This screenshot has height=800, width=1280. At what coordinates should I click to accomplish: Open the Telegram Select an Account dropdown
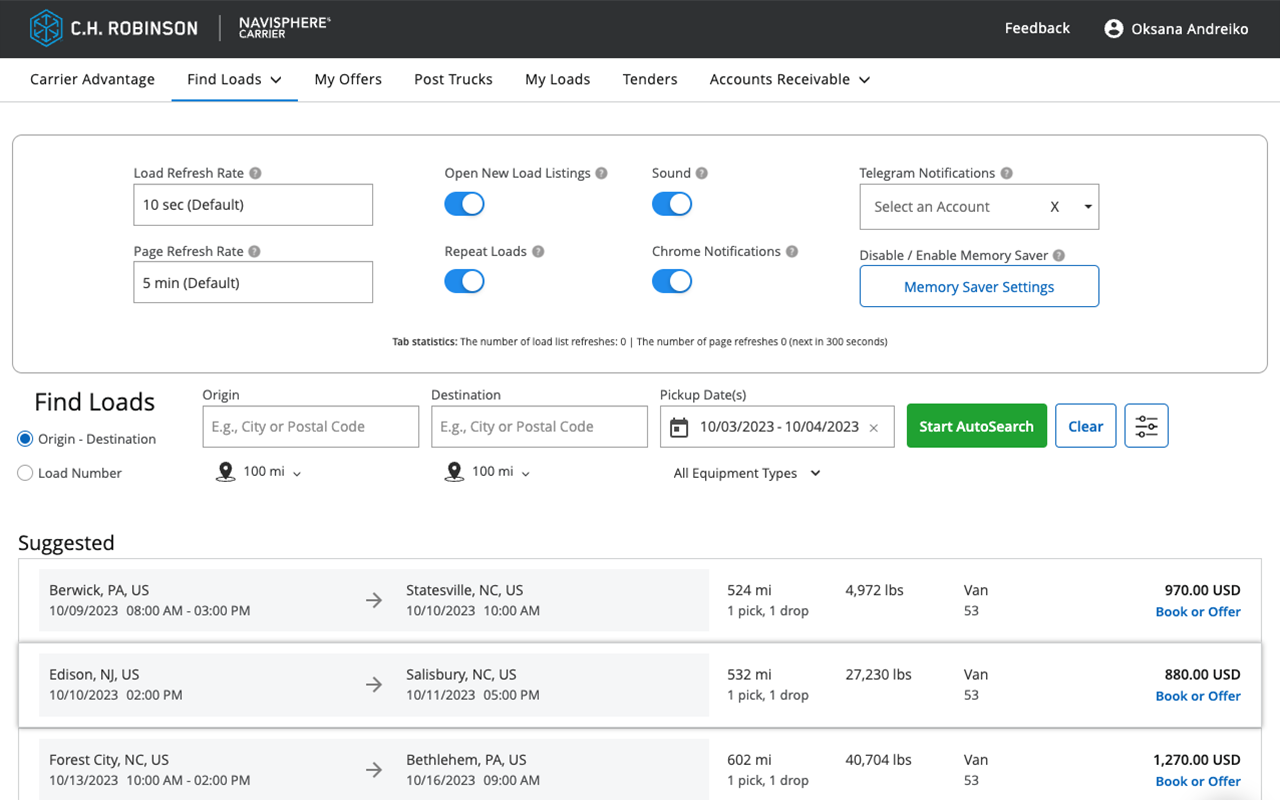(979, 207)
